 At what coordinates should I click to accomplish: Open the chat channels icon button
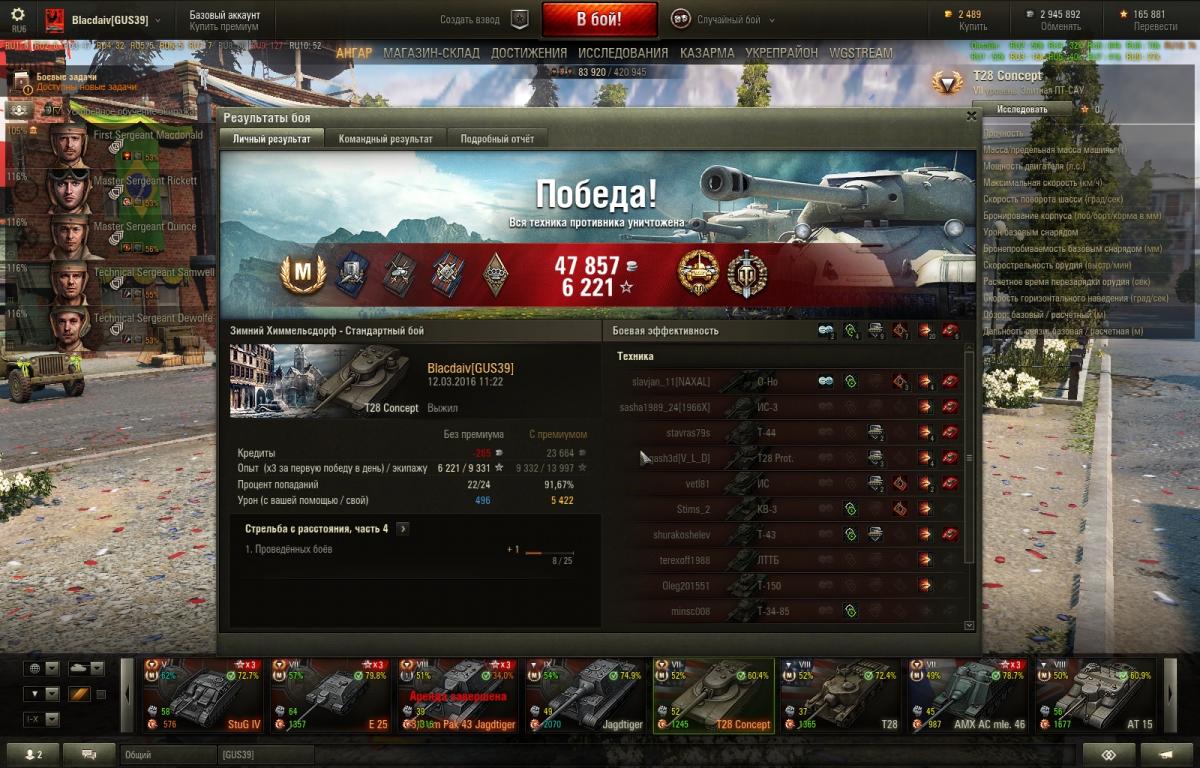[x=88, y=754]
